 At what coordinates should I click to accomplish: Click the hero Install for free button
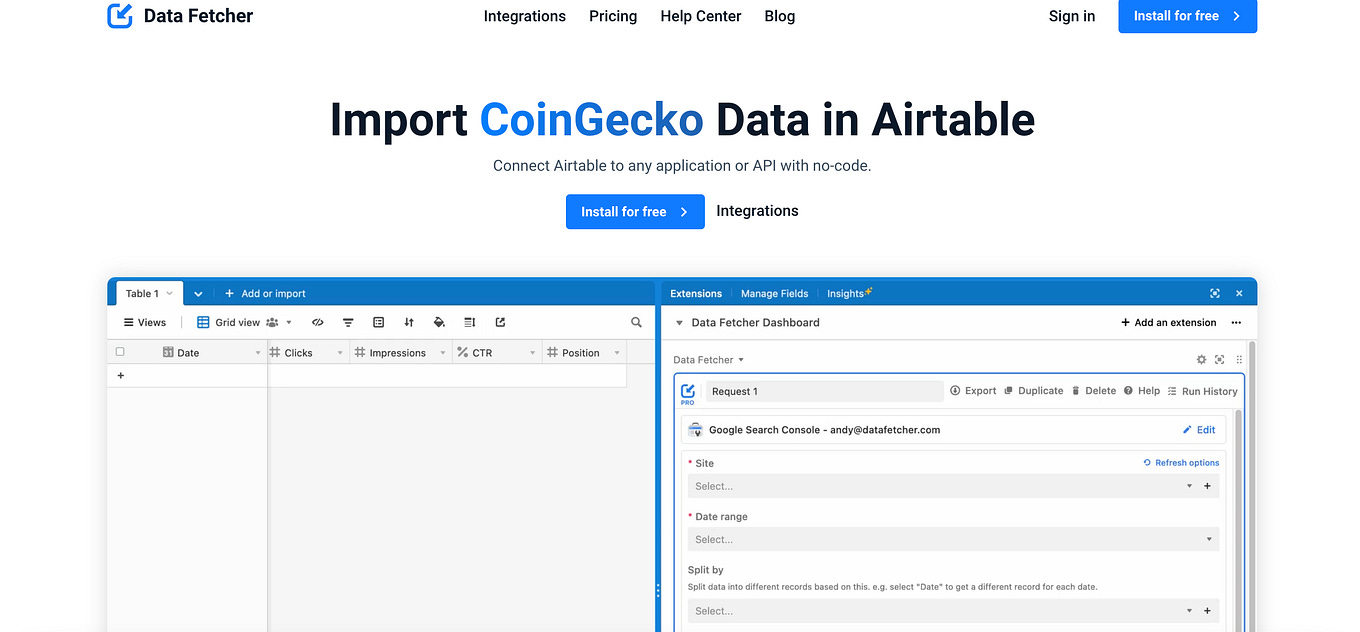[x=635, y=212]
